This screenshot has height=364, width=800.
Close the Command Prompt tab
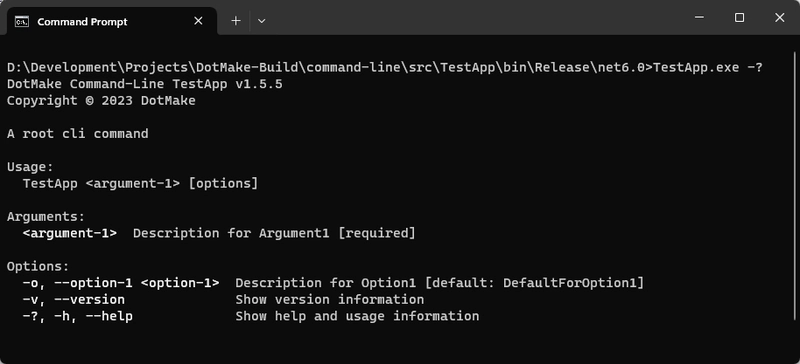[198, 21]
